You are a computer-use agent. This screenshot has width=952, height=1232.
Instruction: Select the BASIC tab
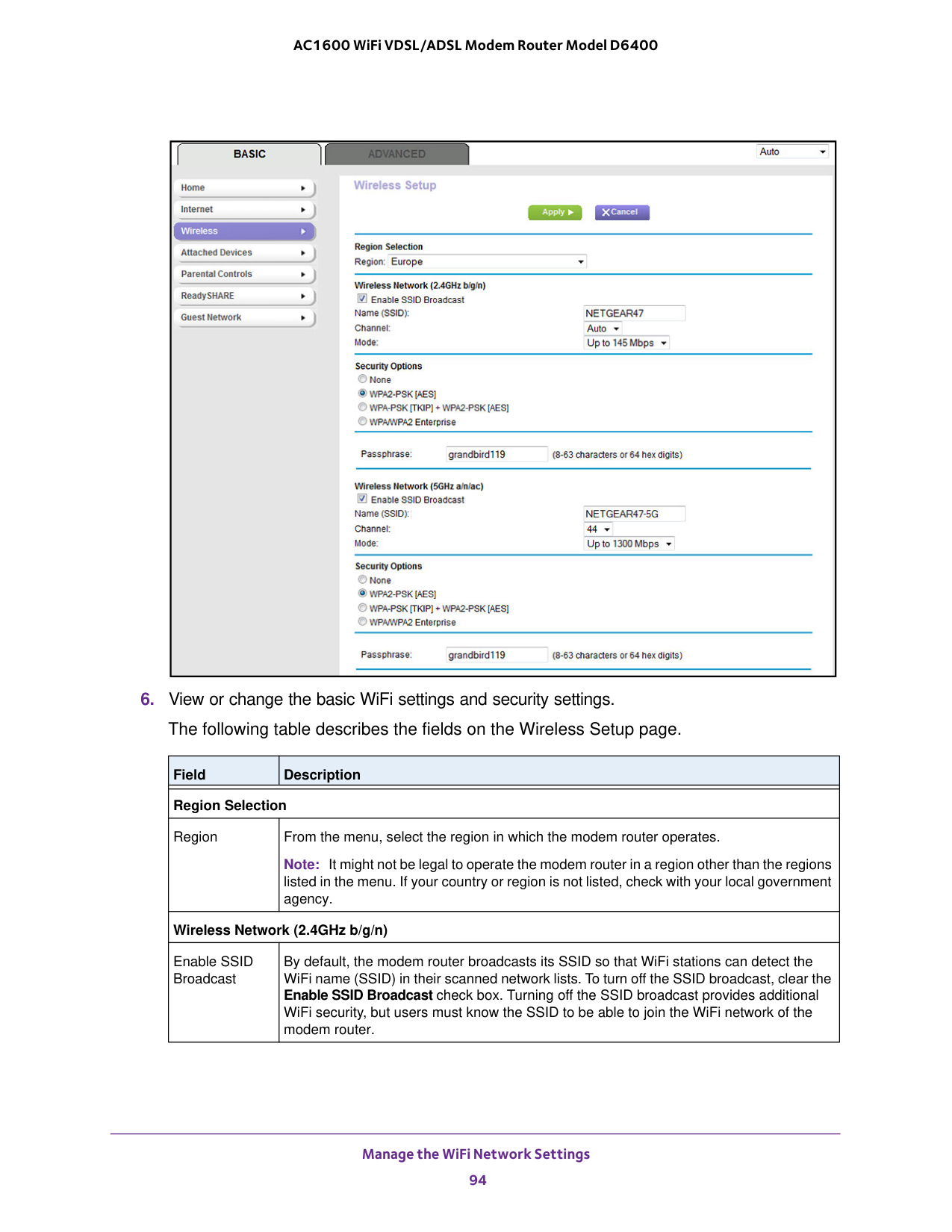(249, 155)
